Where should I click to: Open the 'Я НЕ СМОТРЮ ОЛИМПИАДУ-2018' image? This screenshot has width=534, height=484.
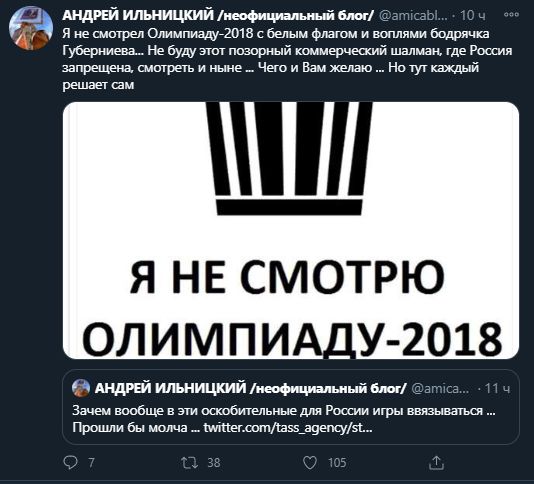[291, 230]
